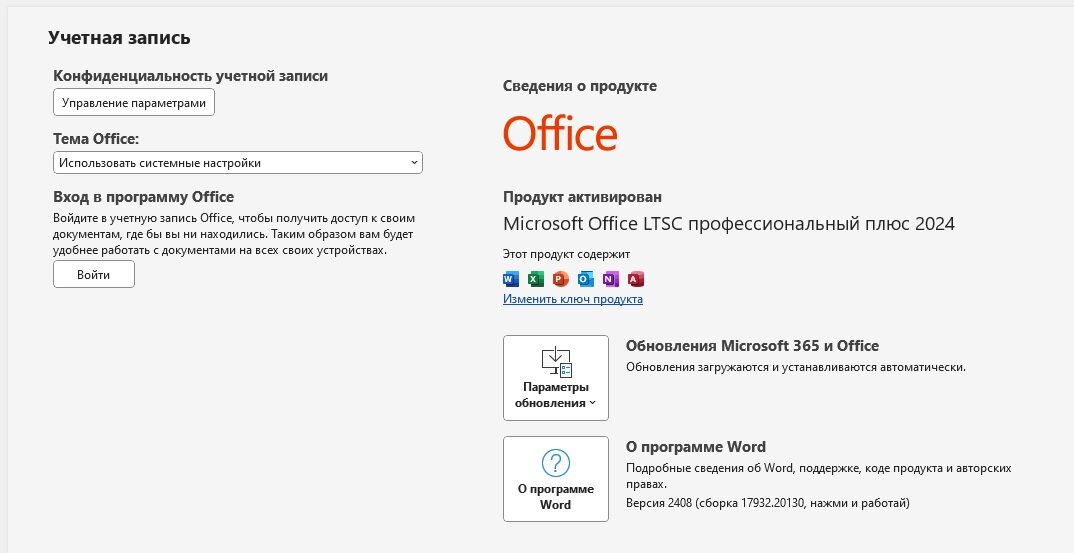This screenshot has height=553, width=1074.
Task: Follow the Изменить ключ продукта link
Action: [573, 299]
